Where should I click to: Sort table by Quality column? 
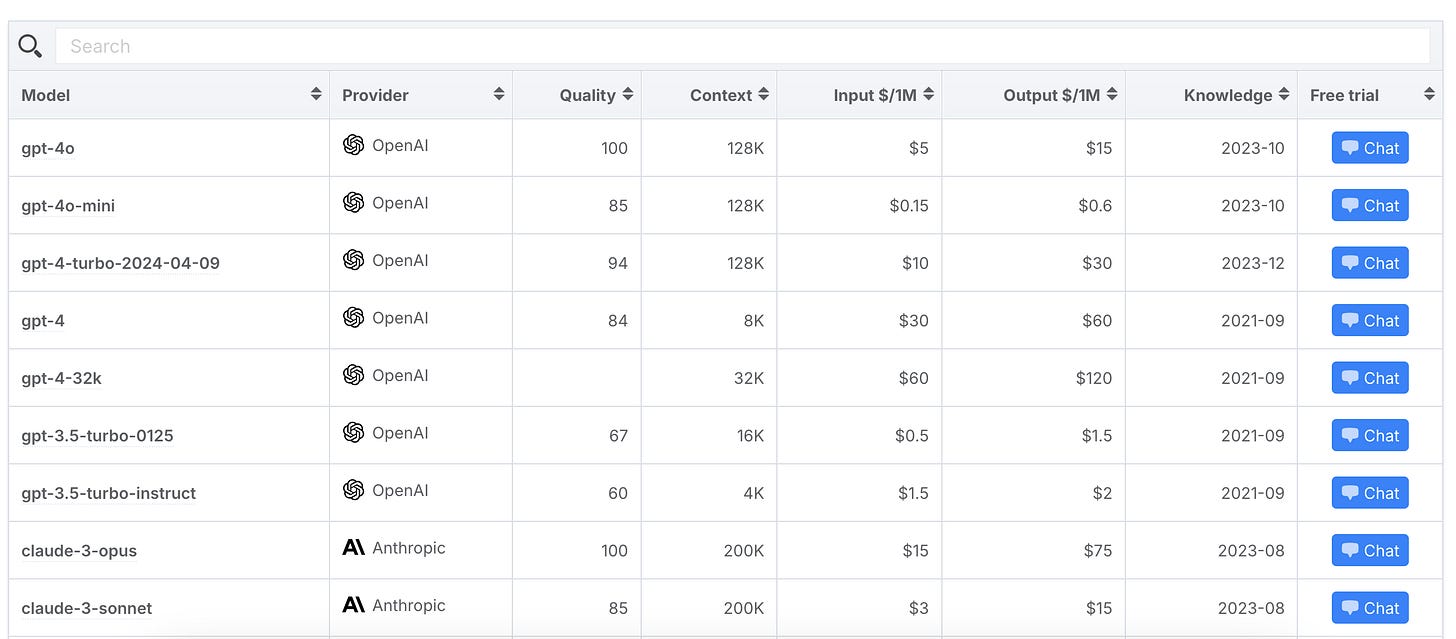[628, 94]
